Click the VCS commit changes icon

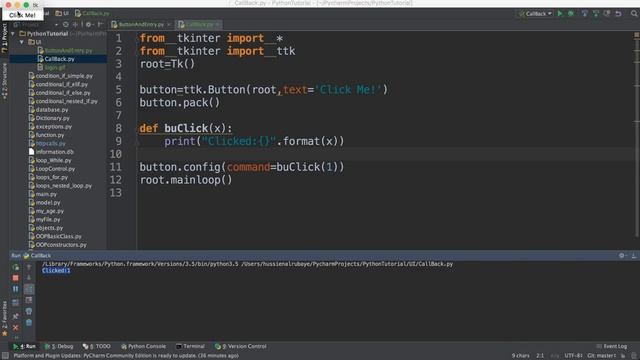click(596, 13)
